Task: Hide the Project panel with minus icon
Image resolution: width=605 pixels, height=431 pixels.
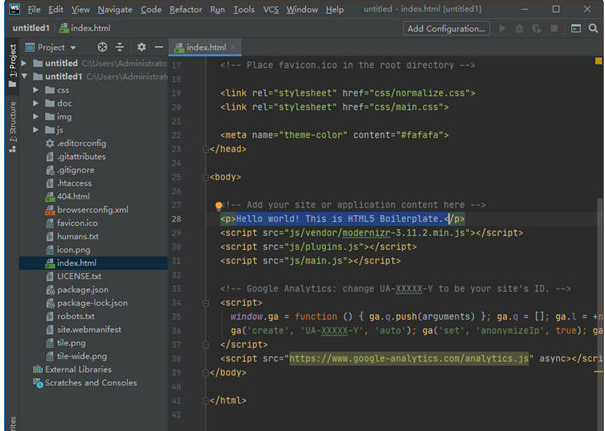Action: [159, 47]
